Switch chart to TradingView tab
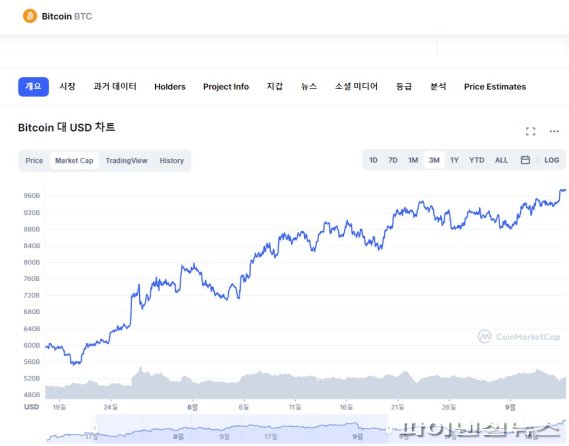 point(126,160)
